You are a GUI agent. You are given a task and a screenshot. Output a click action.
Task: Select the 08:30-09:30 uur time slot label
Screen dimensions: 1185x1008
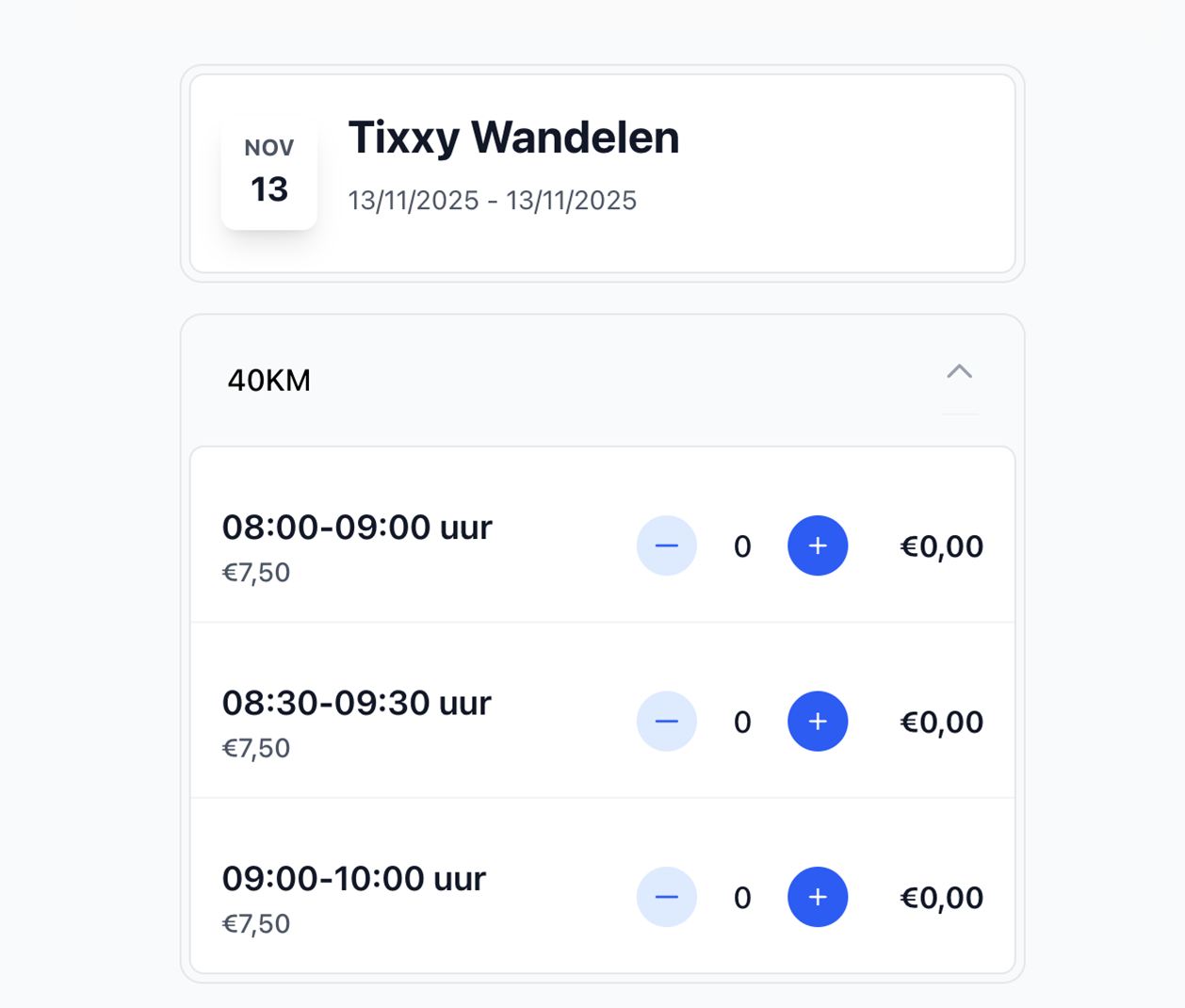356,703
